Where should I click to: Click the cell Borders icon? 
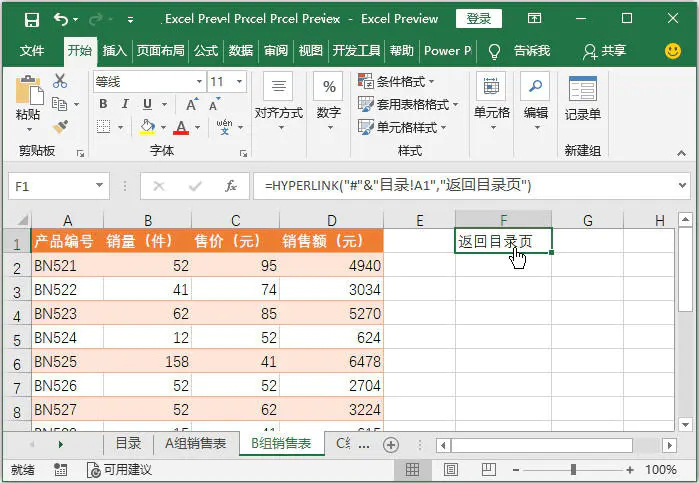pos(103,127)
